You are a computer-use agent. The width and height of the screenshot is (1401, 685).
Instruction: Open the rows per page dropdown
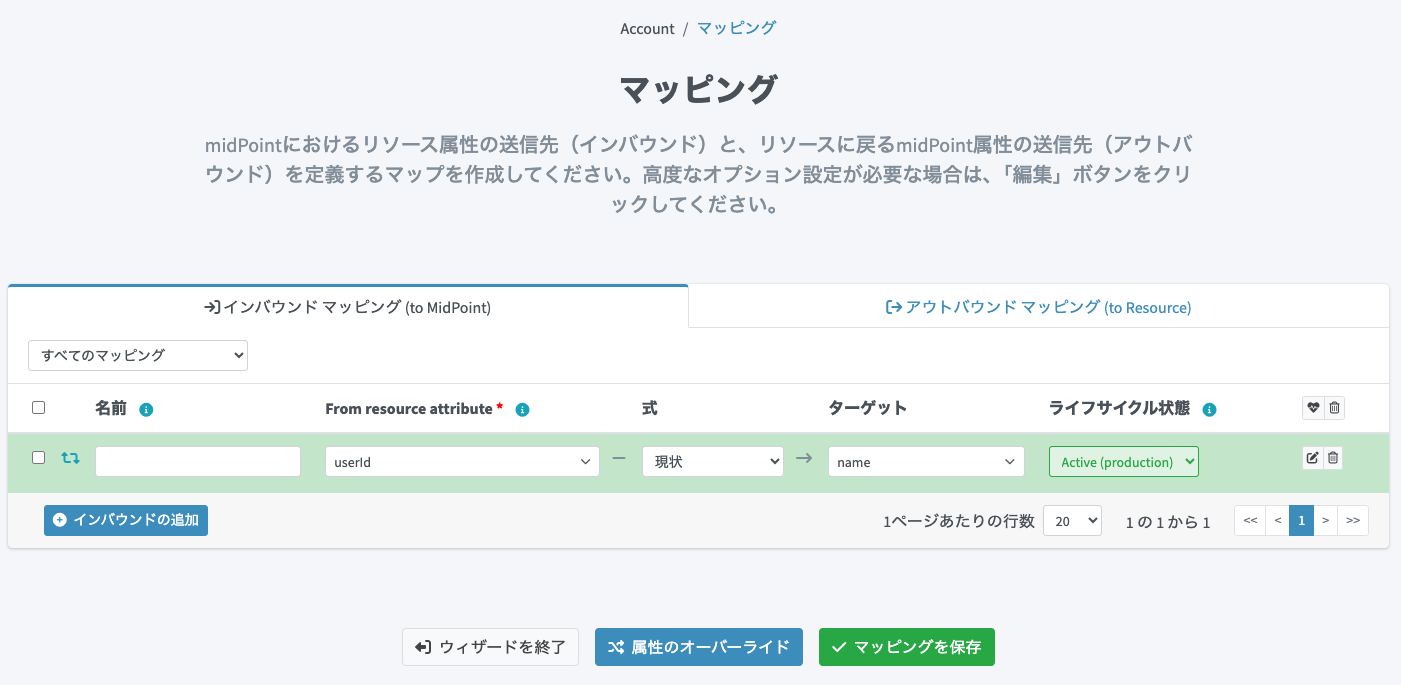pos(1072,521)
